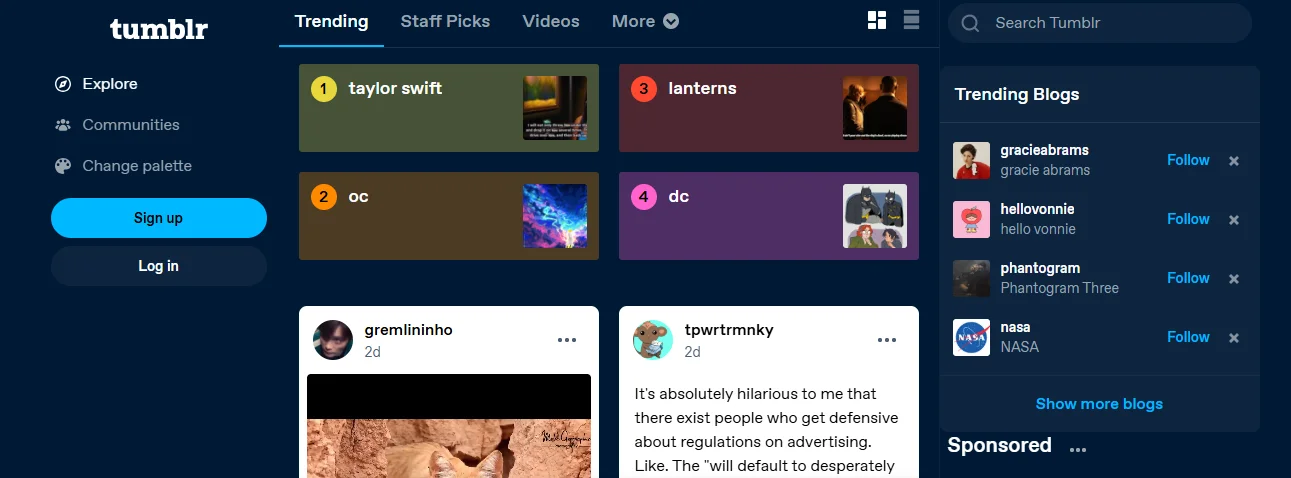Click the nasa blog name
The height and width of the screenshot is (478, 1291).
(1015, 327)
